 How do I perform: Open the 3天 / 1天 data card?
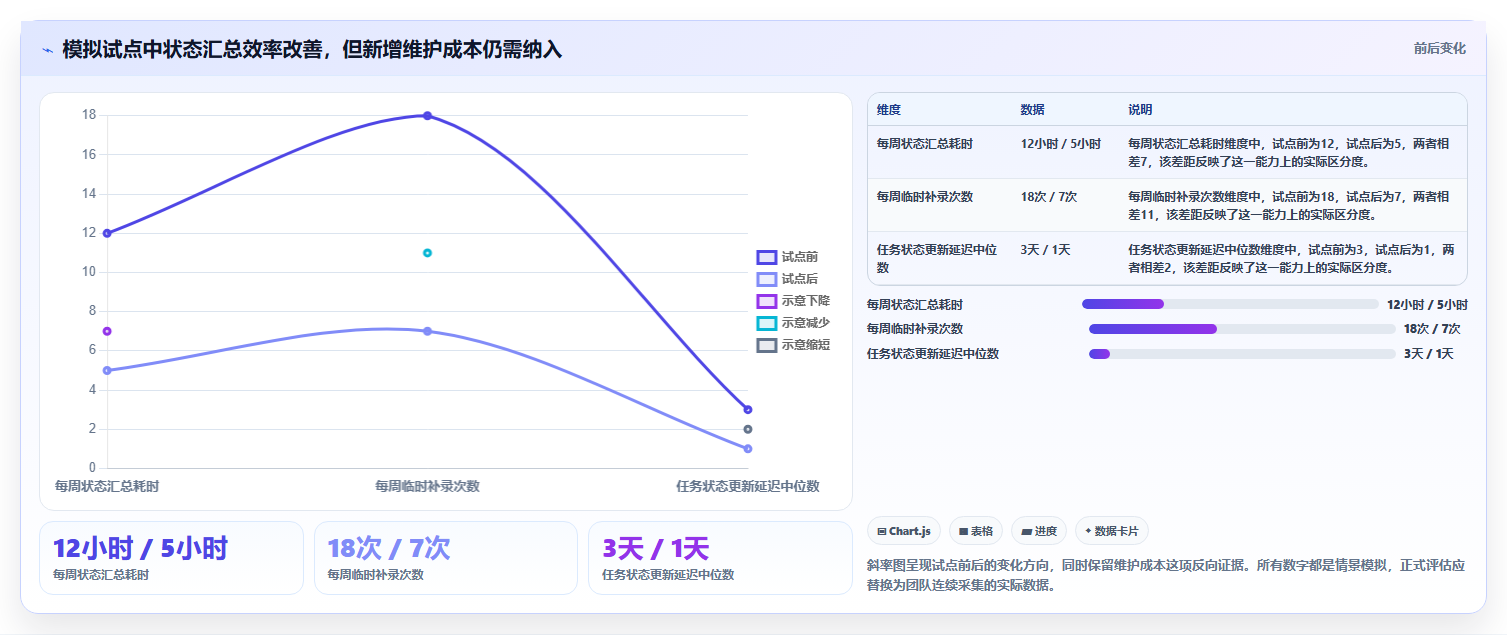tap(720, 558)
